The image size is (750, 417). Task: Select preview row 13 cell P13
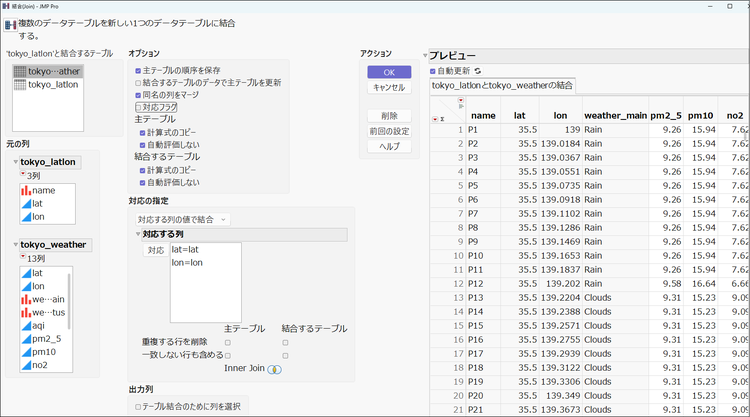(483, 298)
